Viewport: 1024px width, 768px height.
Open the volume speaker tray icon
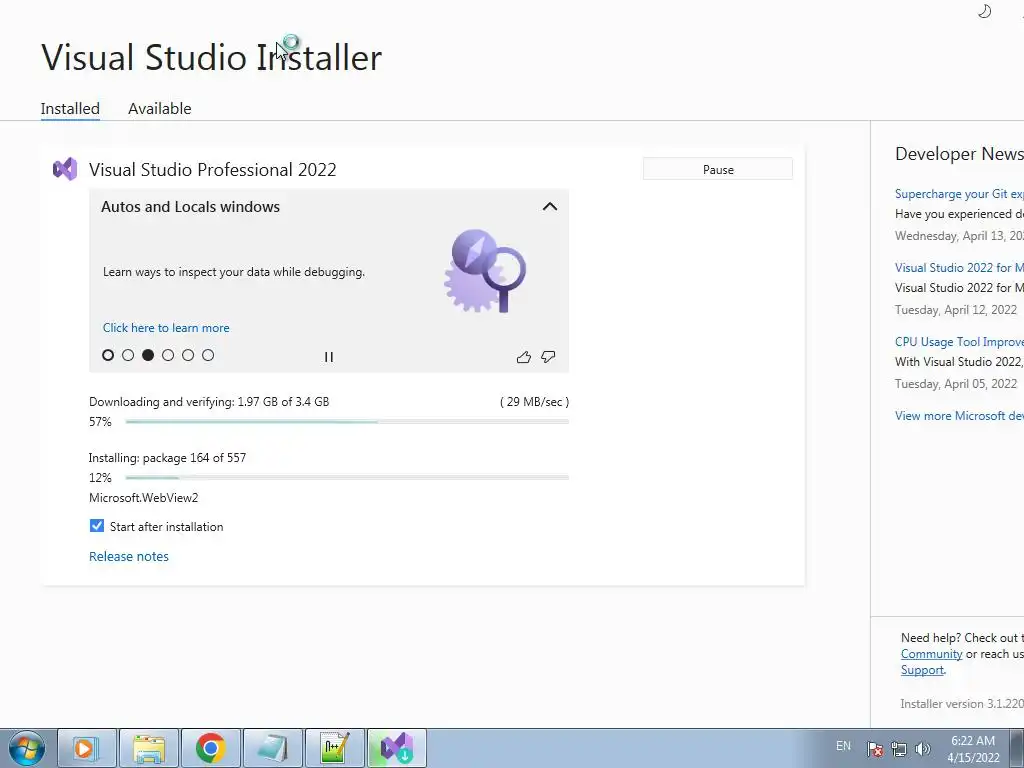coord(923,748)
